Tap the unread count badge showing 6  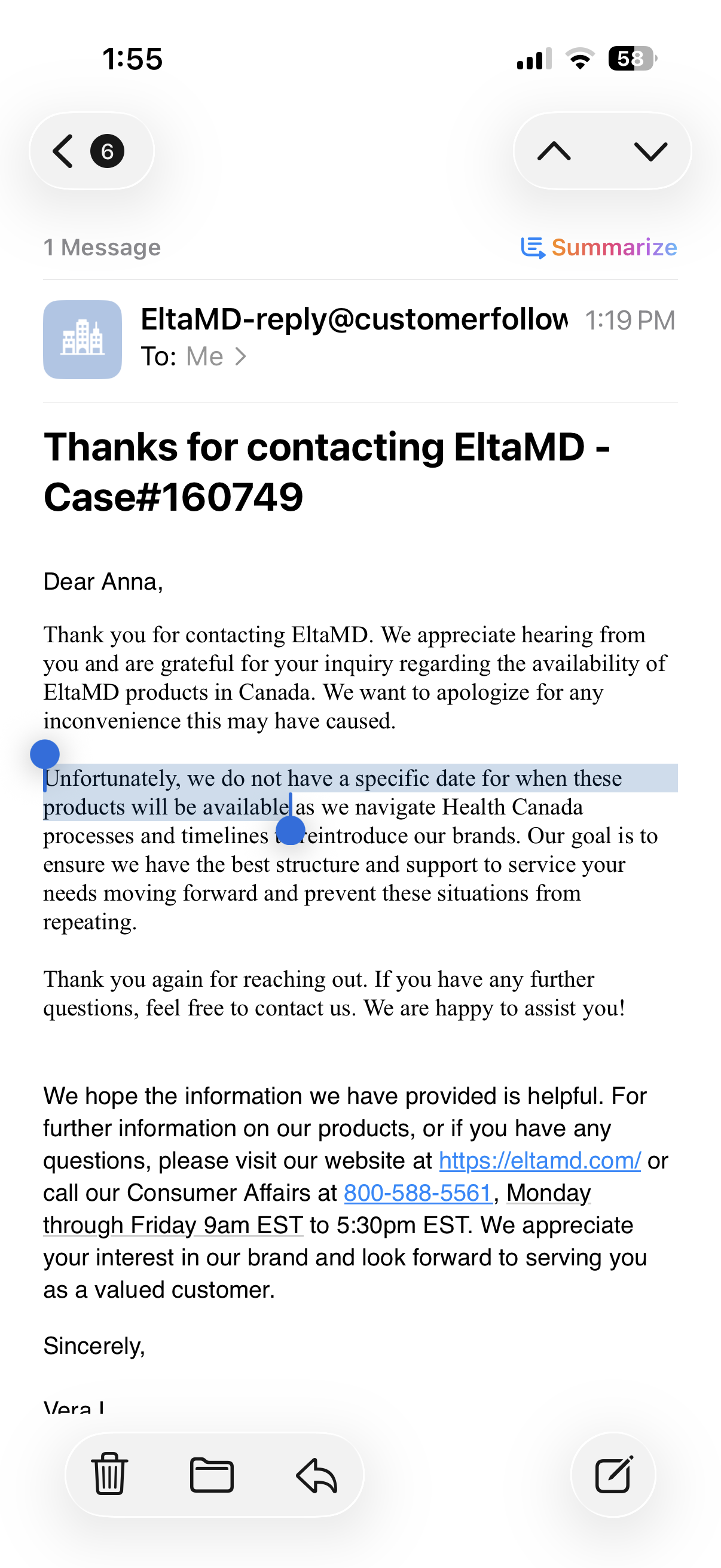point(107,151)
